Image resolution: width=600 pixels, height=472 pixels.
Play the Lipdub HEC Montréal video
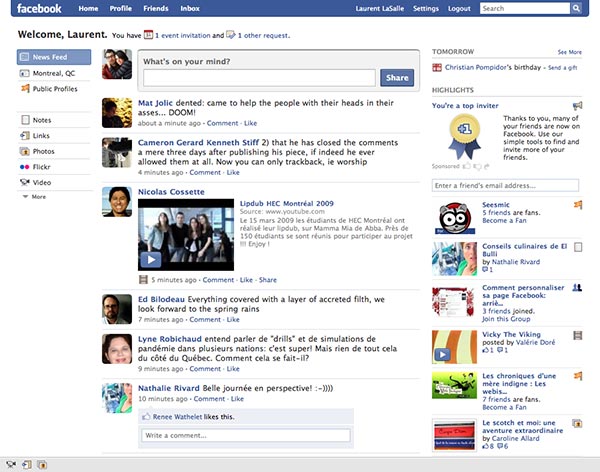point(151,260)
